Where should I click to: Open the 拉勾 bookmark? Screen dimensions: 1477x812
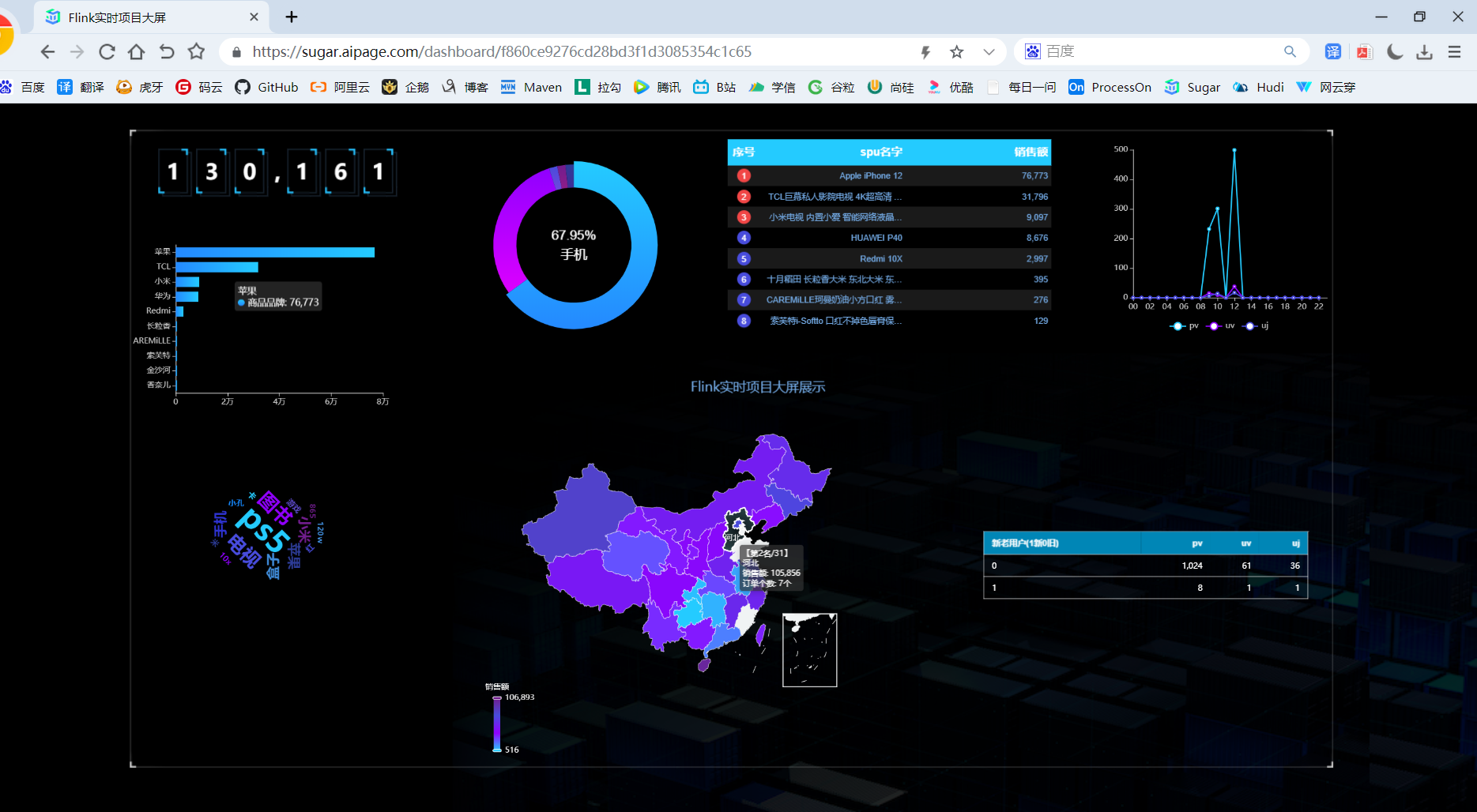click(x=597, y=87)
